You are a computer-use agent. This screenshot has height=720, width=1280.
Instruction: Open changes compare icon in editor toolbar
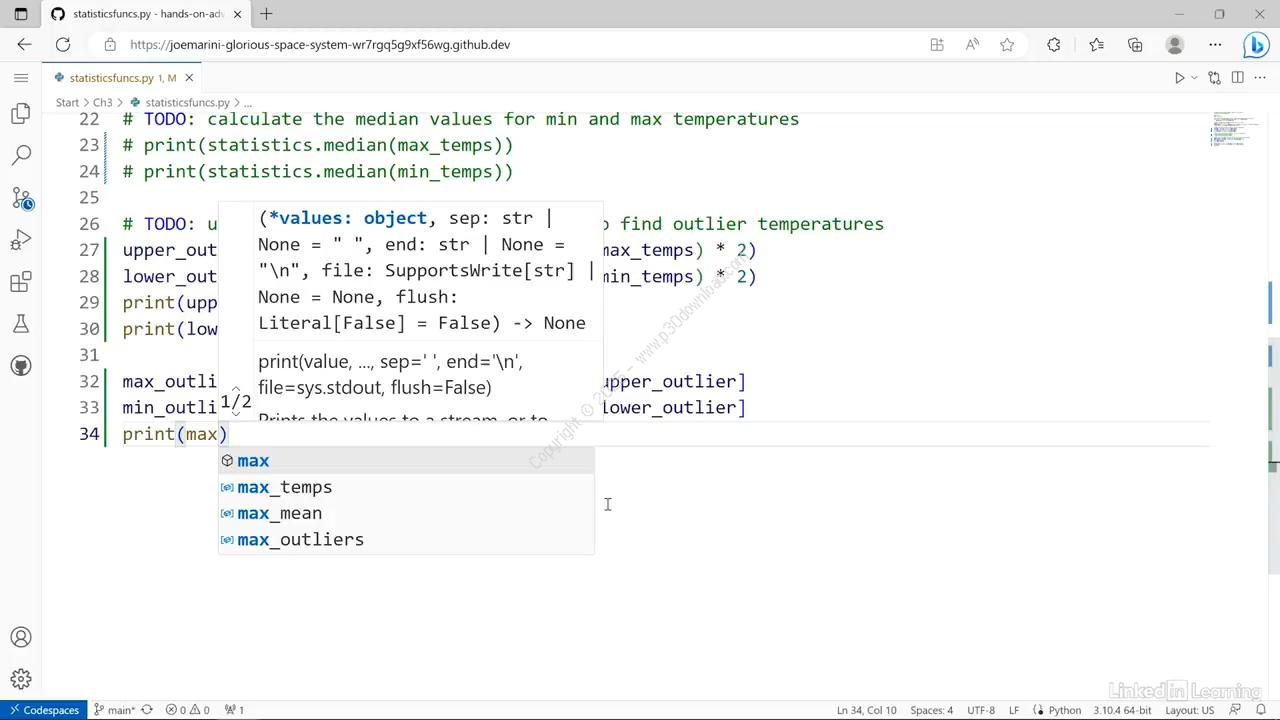coord(1214,77)
